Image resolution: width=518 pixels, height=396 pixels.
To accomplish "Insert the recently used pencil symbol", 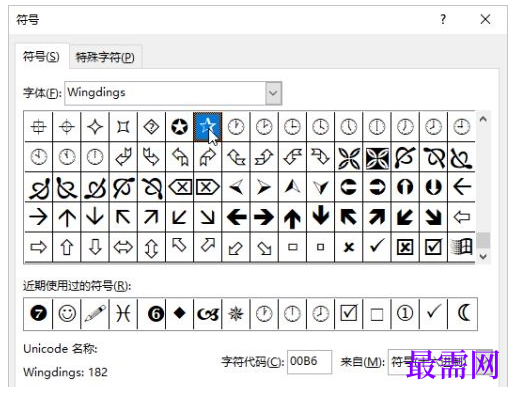I will (x=95, y=313).
